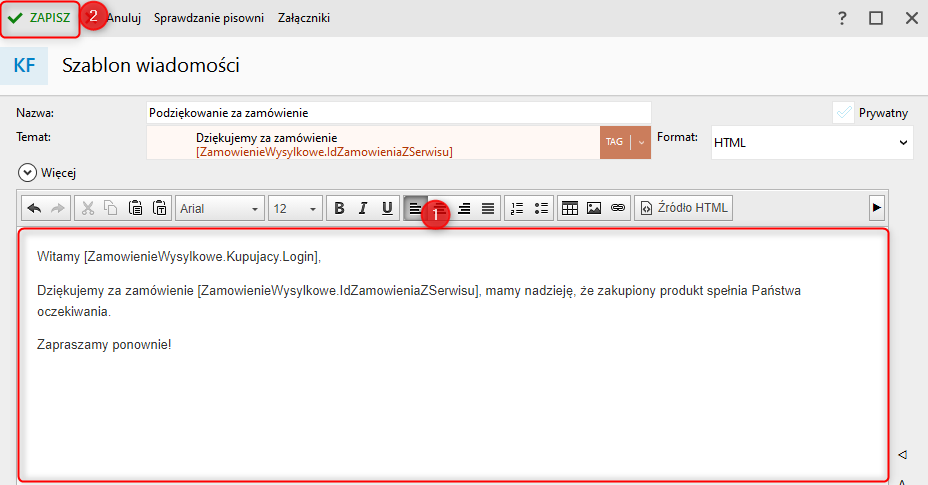The height and width of the screenshot is (485, 928).
Task: Save the template with ZAPISZ
Action: coord(40,18)
